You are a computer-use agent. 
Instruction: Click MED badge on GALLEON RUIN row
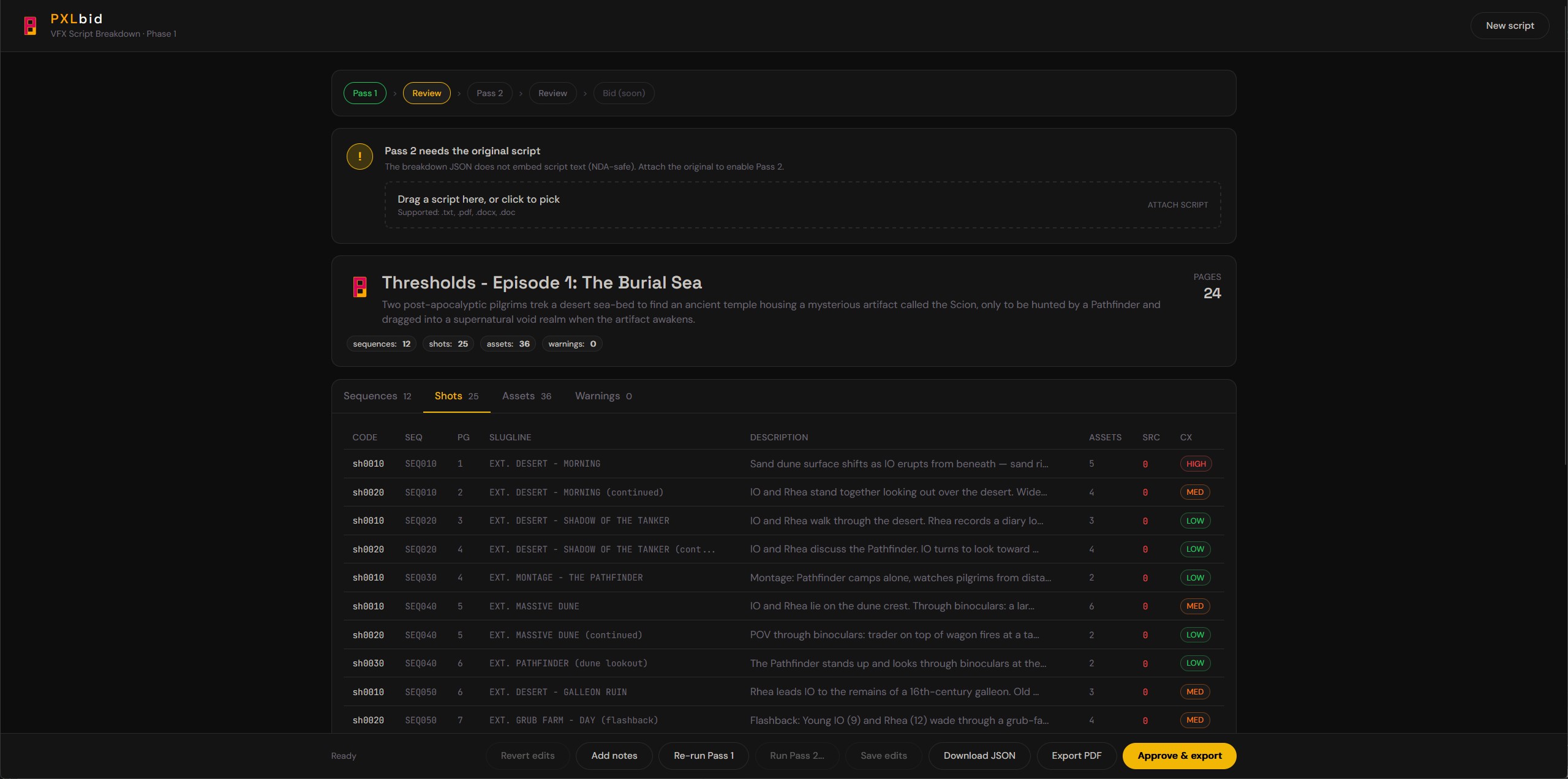[1195, 692]
